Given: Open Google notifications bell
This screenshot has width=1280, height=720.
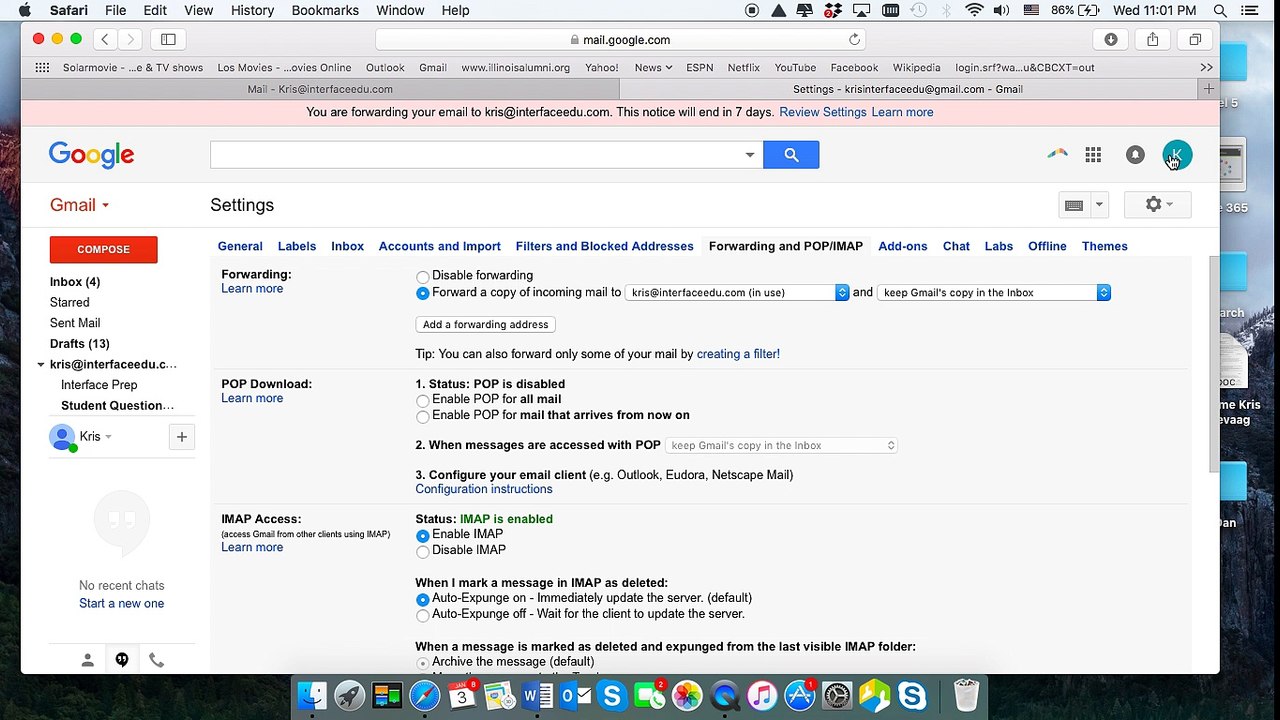Looking at the screenshot, I should tap(1135, 155).
